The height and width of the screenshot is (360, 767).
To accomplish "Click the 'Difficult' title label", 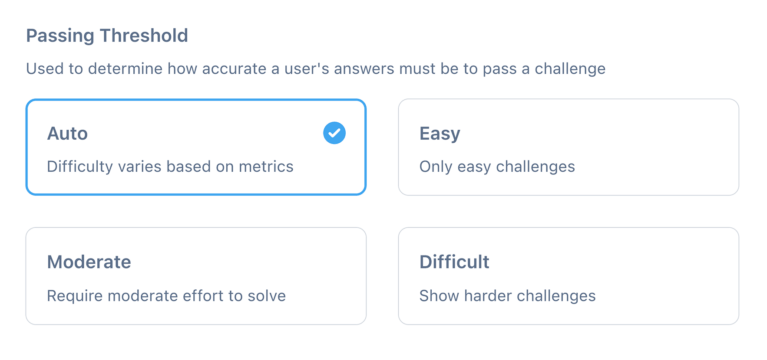I will [x=454, y=262].
